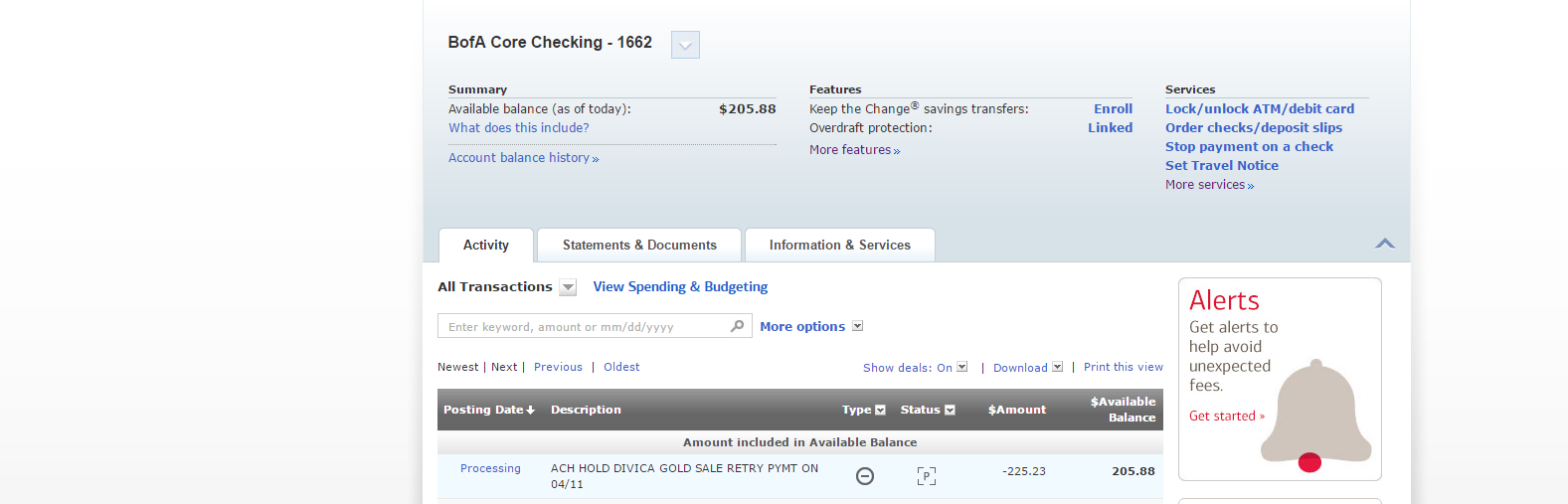Open Linked overdraft protection link
The height and width of the screenshot is (504, 1568).
pos(1110,128)
